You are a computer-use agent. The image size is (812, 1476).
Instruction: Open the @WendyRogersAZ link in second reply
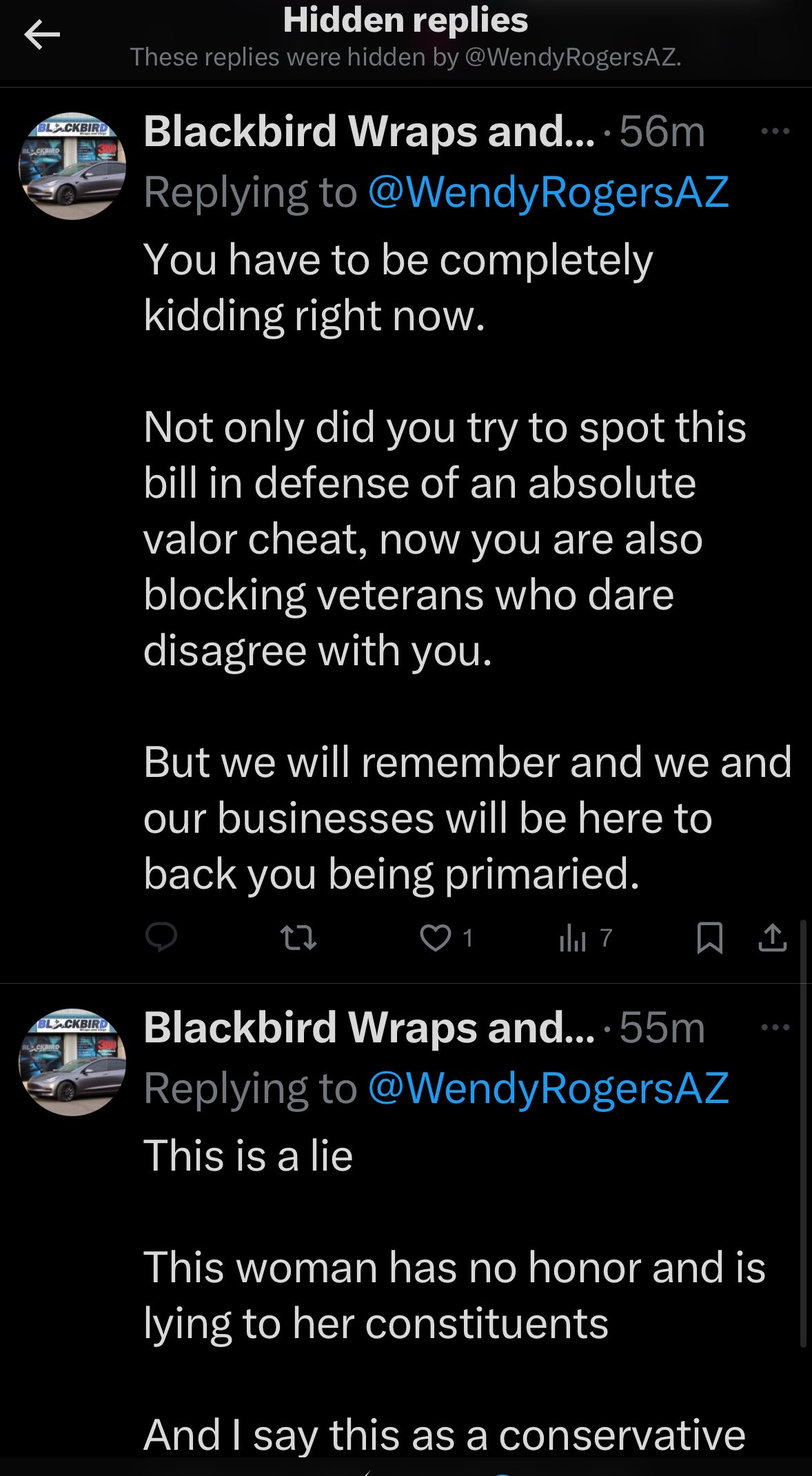click(x=548, y=1088)
